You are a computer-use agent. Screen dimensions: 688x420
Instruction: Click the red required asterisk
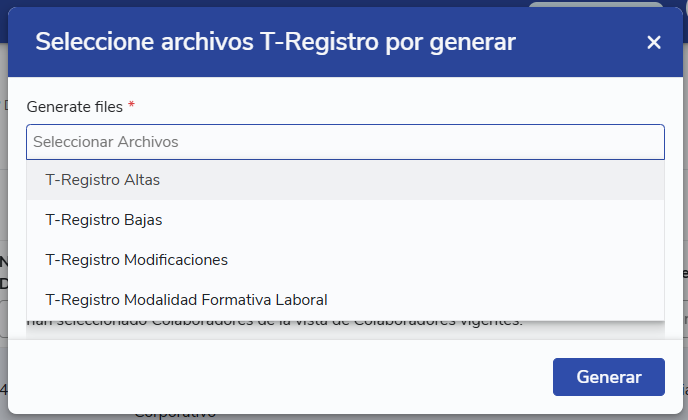click(x=131, y=104)
